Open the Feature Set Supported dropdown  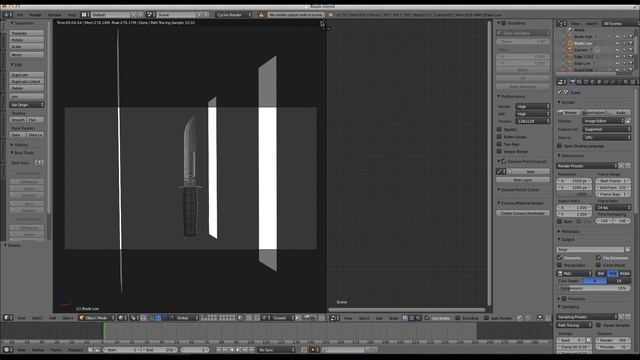point(607,129)
